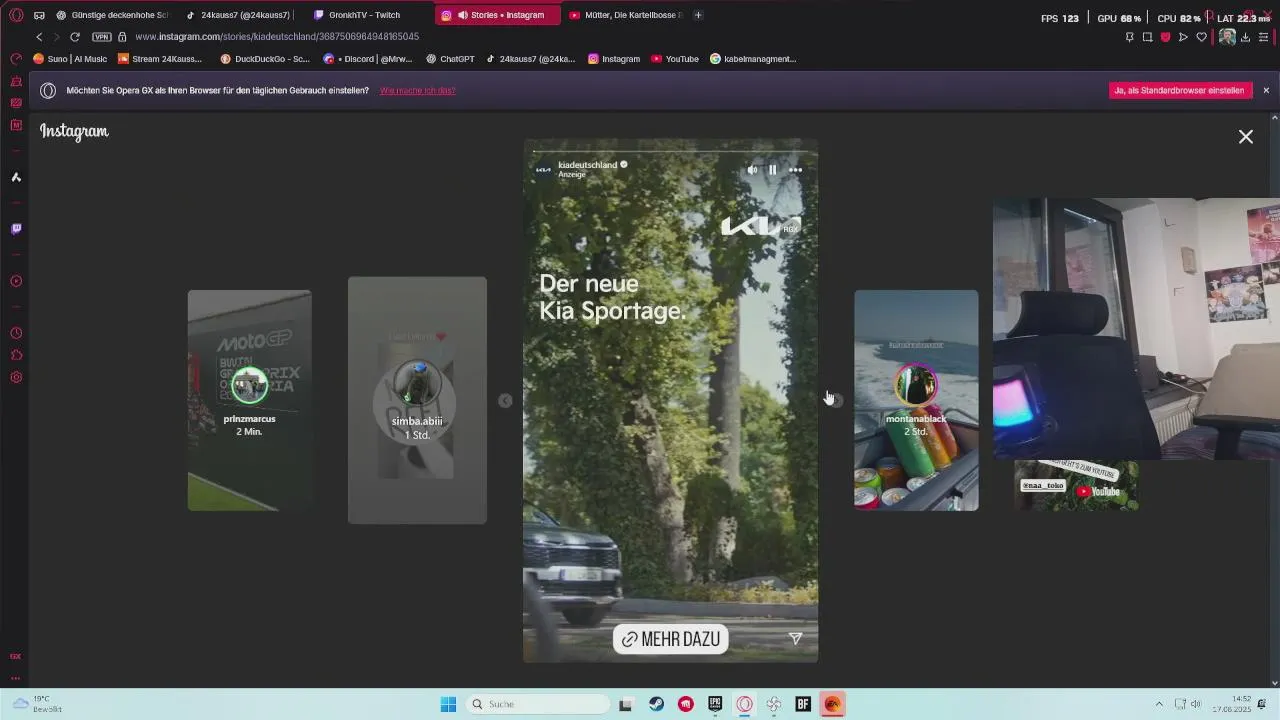
Task: Open History clock icon in sidebar
Action: (16, 333)
